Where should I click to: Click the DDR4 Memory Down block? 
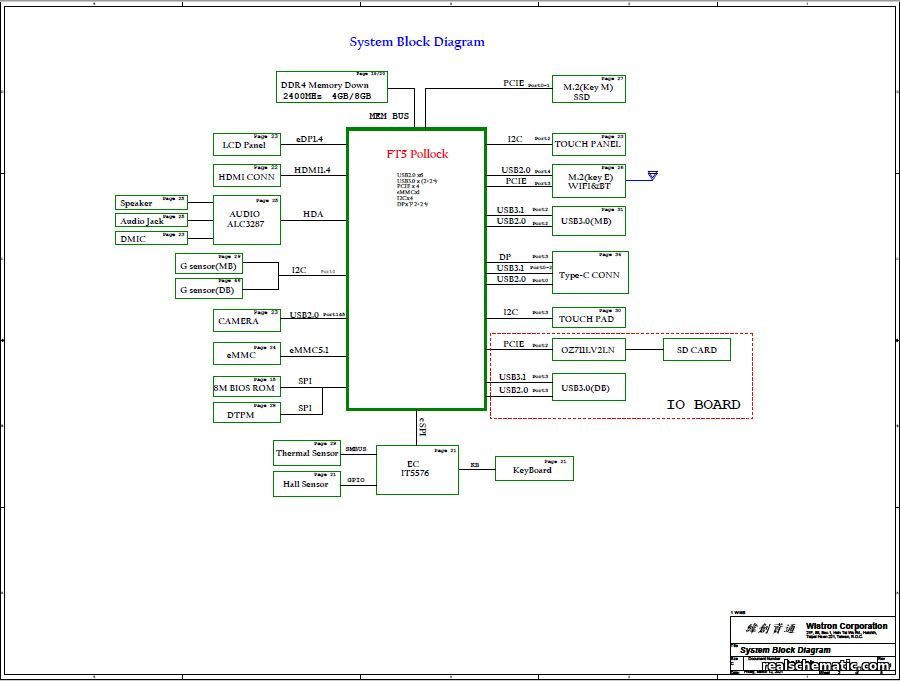(x=331, y=87)
